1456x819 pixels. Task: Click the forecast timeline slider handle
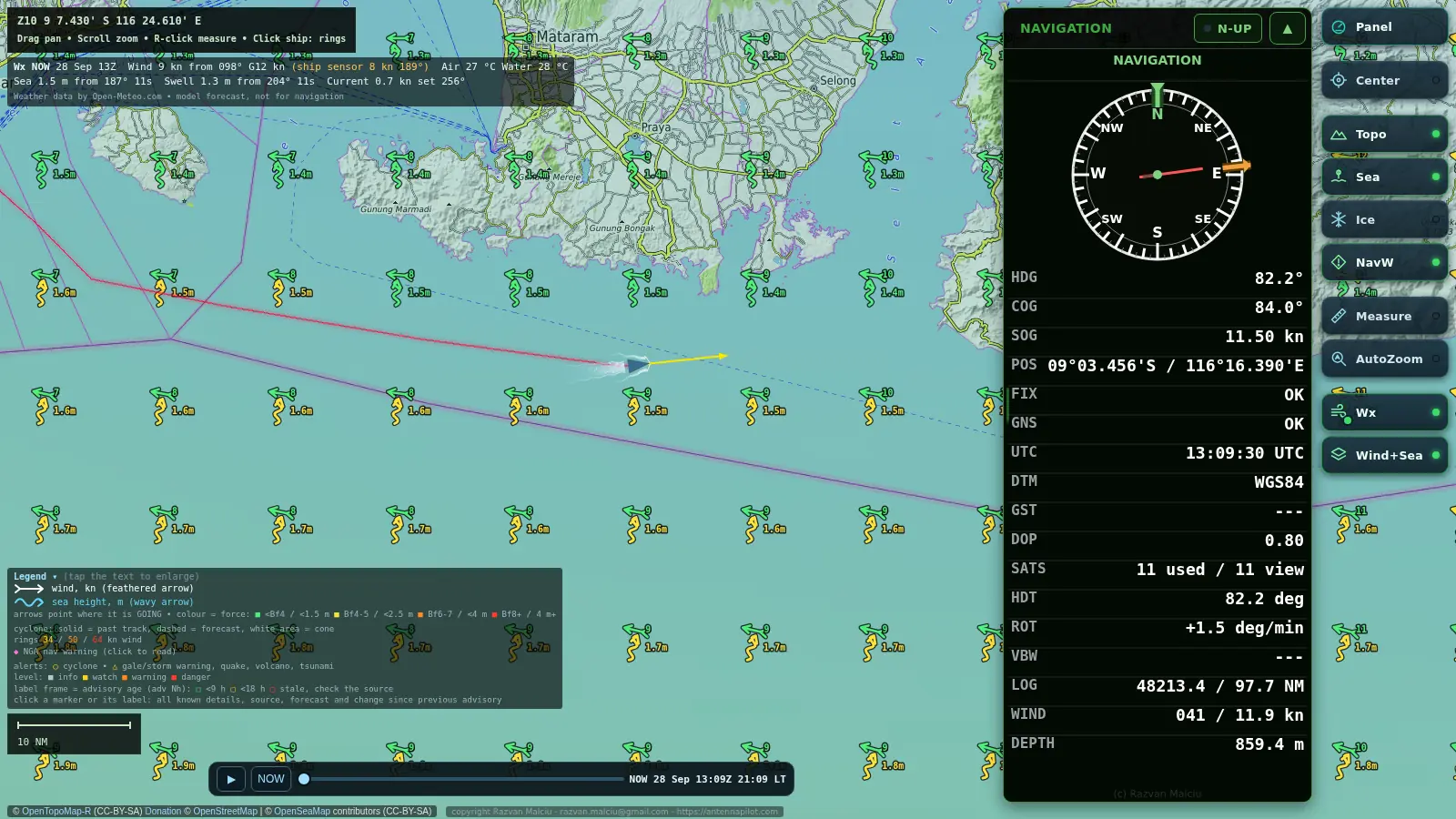(304, 779)
